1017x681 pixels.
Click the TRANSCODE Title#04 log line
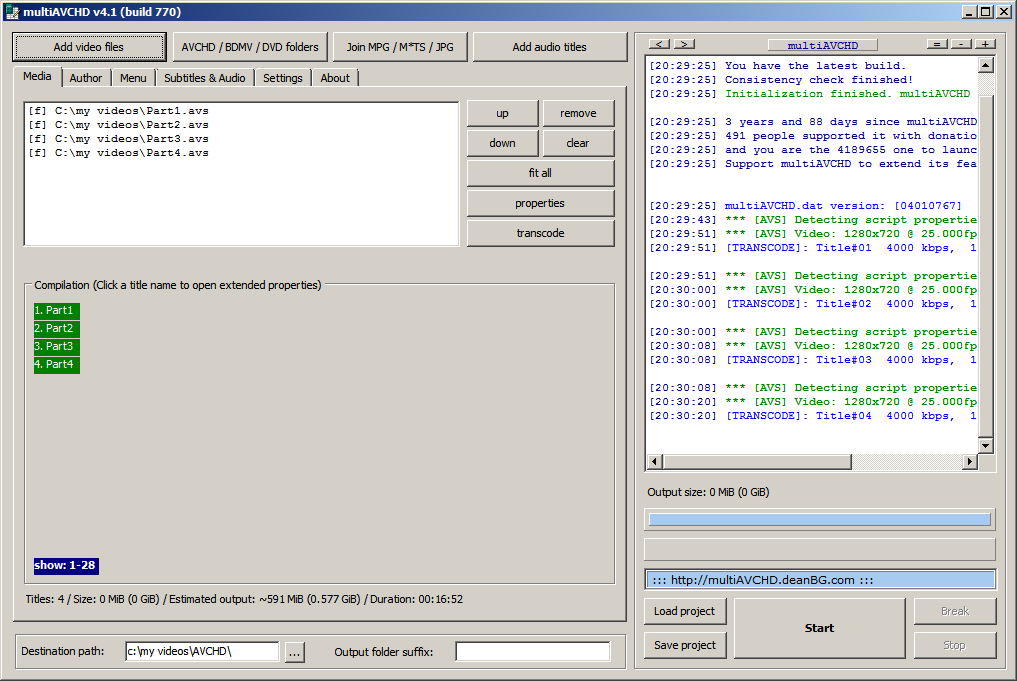point(813,416)
